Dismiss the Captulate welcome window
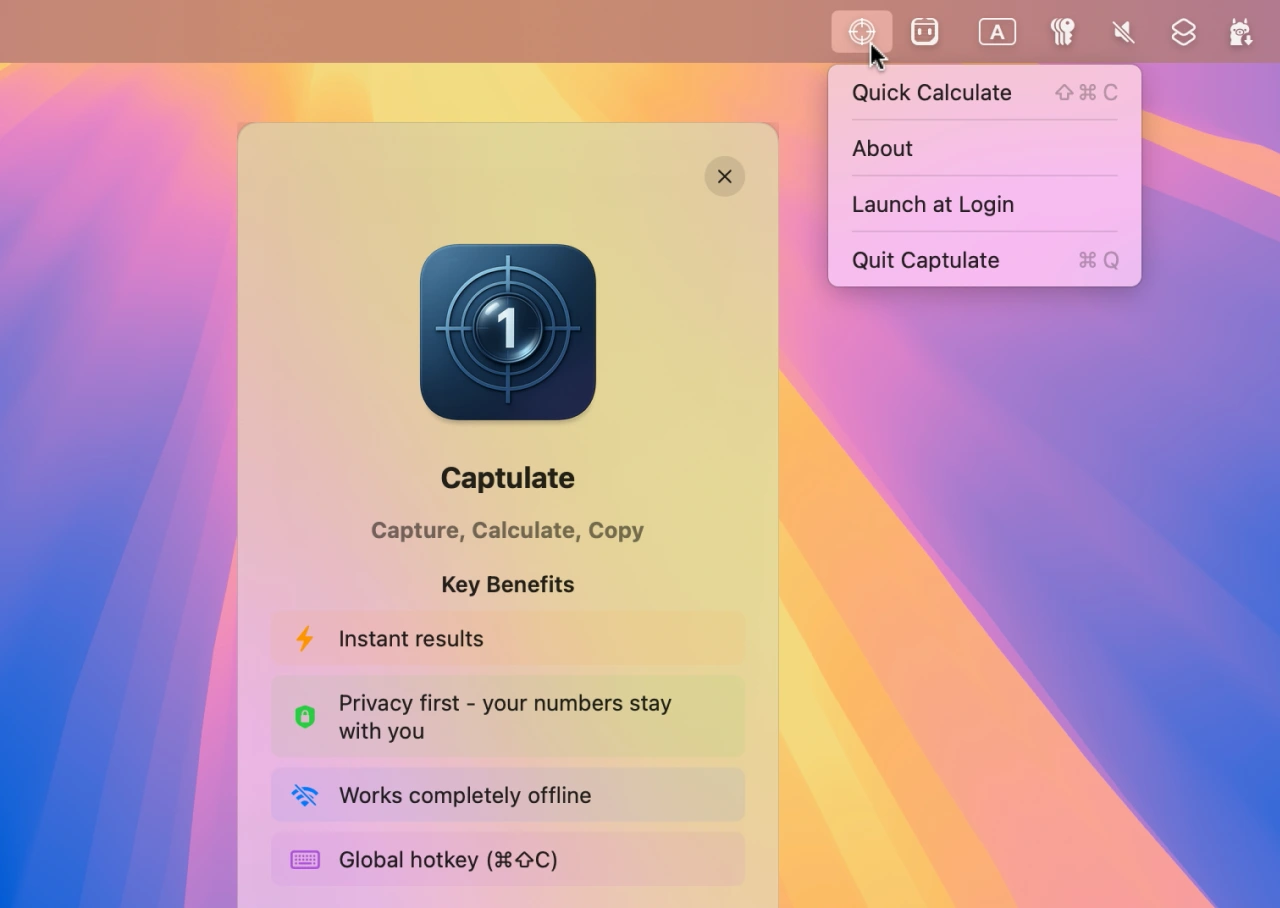 click(724, 176)
